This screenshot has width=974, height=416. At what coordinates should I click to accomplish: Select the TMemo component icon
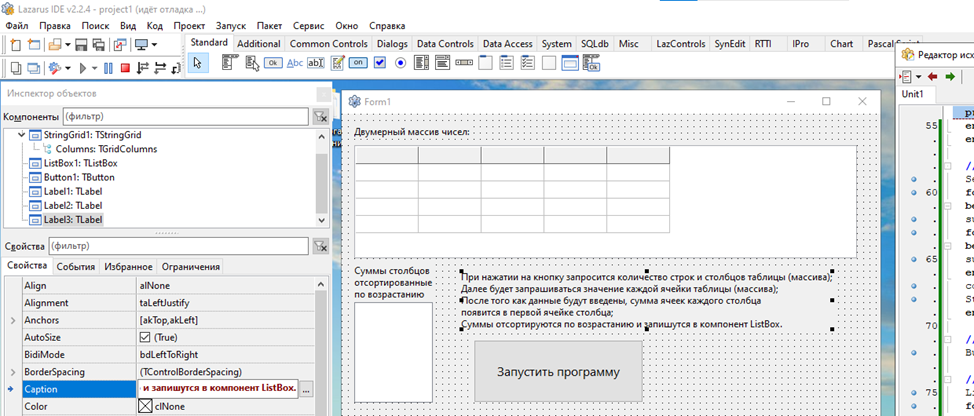338,62
